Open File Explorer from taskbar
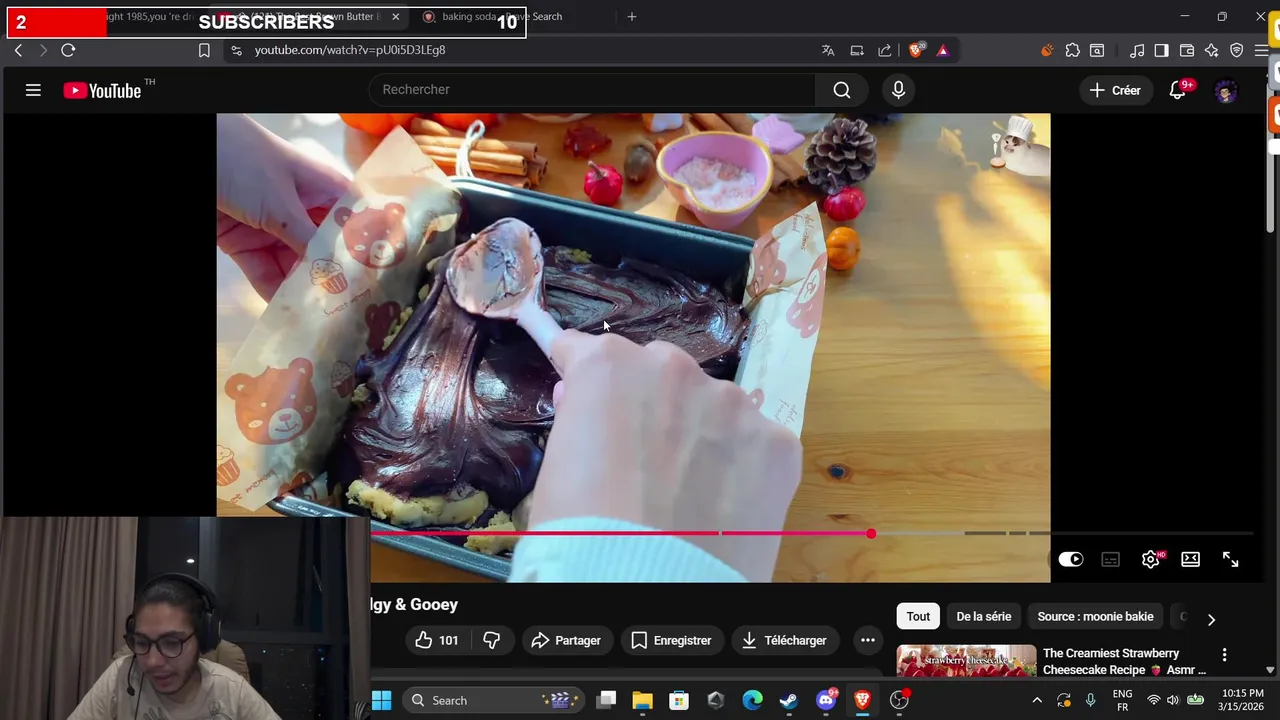The height and width of the screenshot is (720, 1280). [x=642, y=700]
